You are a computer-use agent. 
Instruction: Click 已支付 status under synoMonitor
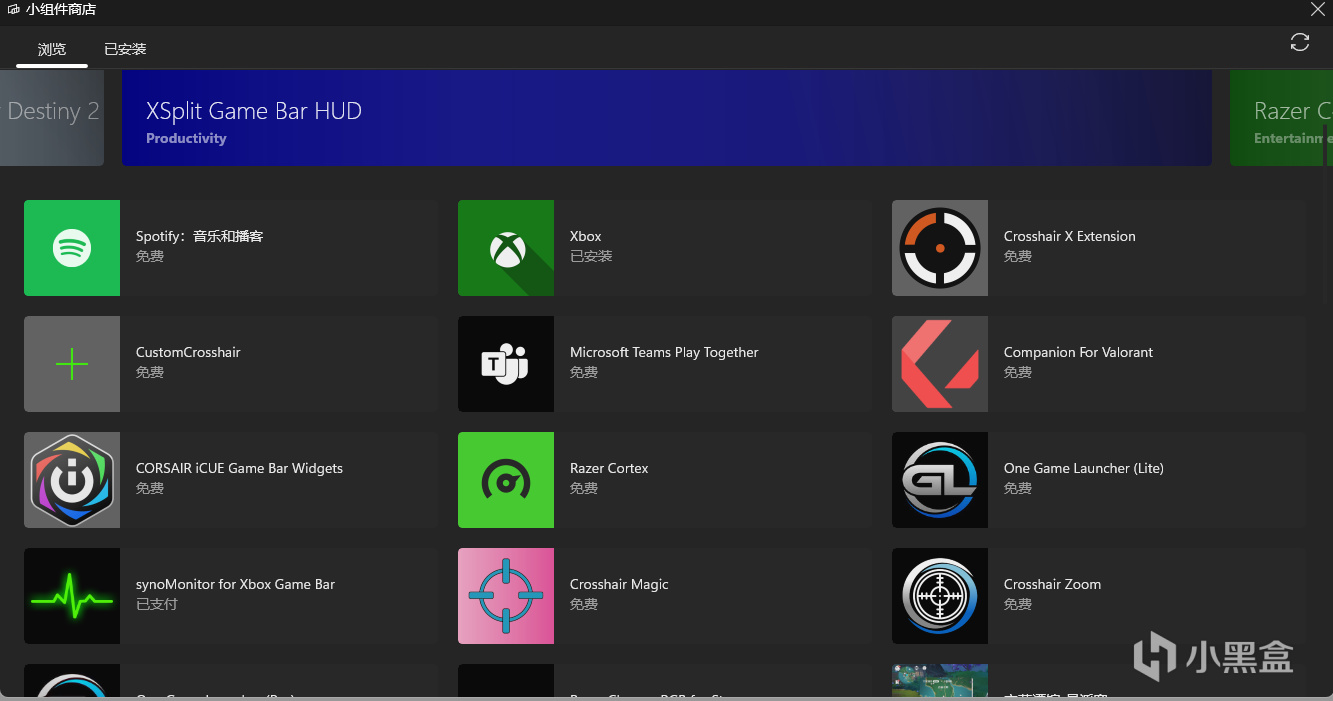pos(157,605)
